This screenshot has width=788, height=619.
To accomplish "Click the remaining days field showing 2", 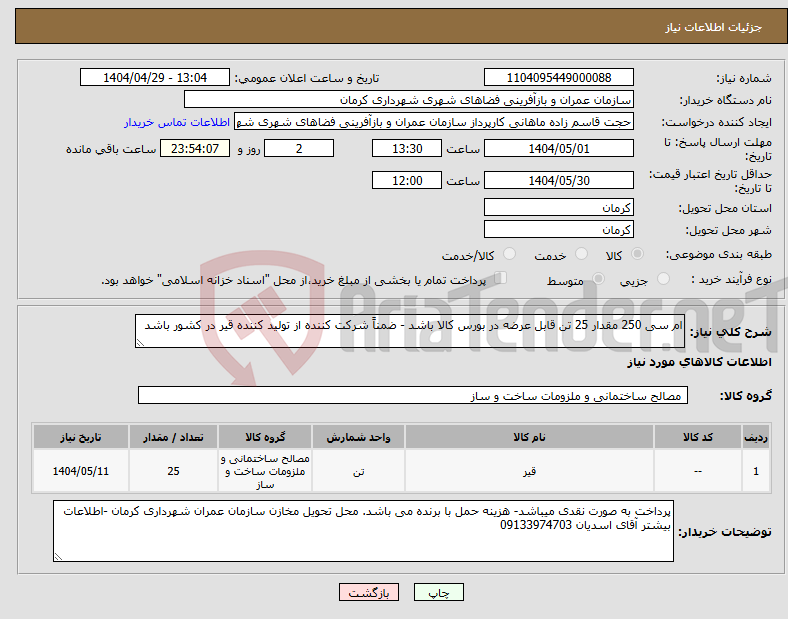I will click(x=299, y=149).
